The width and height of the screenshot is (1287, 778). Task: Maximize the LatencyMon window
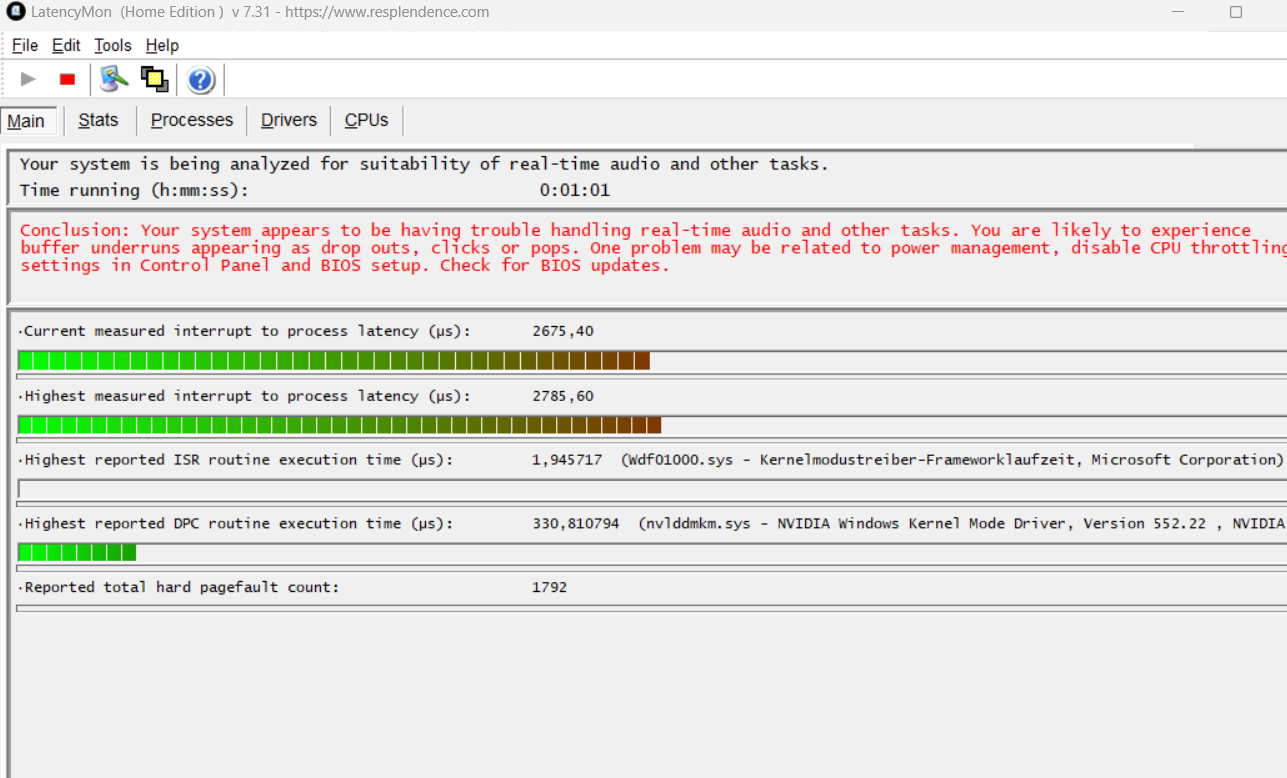coord(1236,12)
